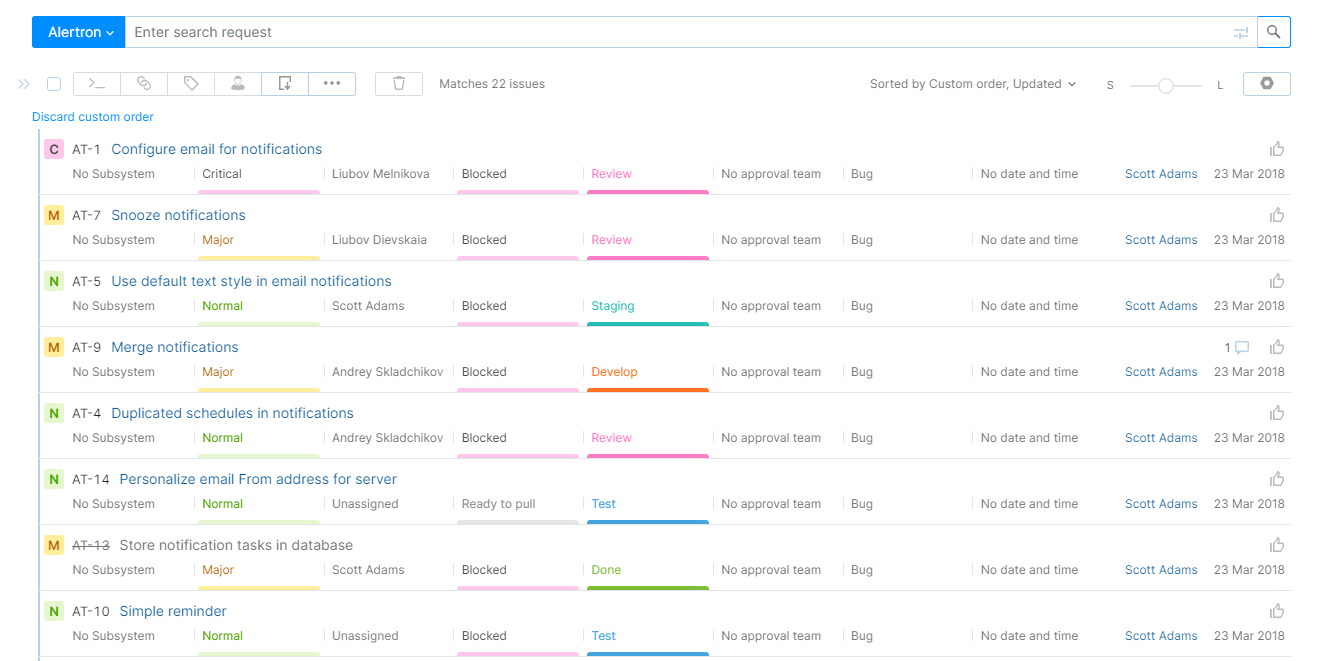This screenshot has height=661, width=1322.
Task: Open issue Snooze notifications
Action: pyautogui.click(x=178, y=215)
